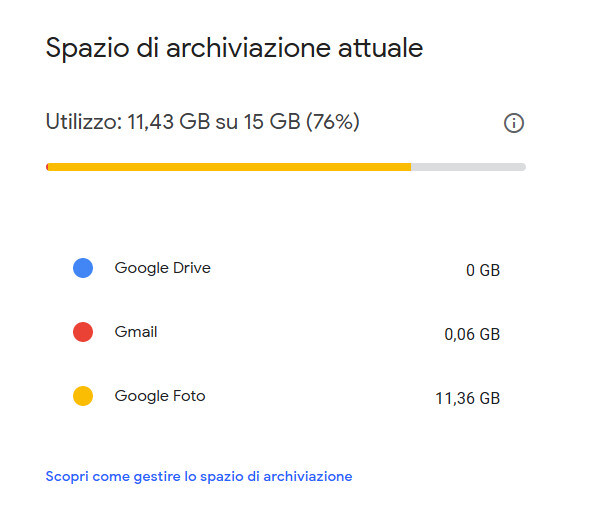Click the red sliver at storage bar start
The image size is (592, 516).
[x=47, y=167]
